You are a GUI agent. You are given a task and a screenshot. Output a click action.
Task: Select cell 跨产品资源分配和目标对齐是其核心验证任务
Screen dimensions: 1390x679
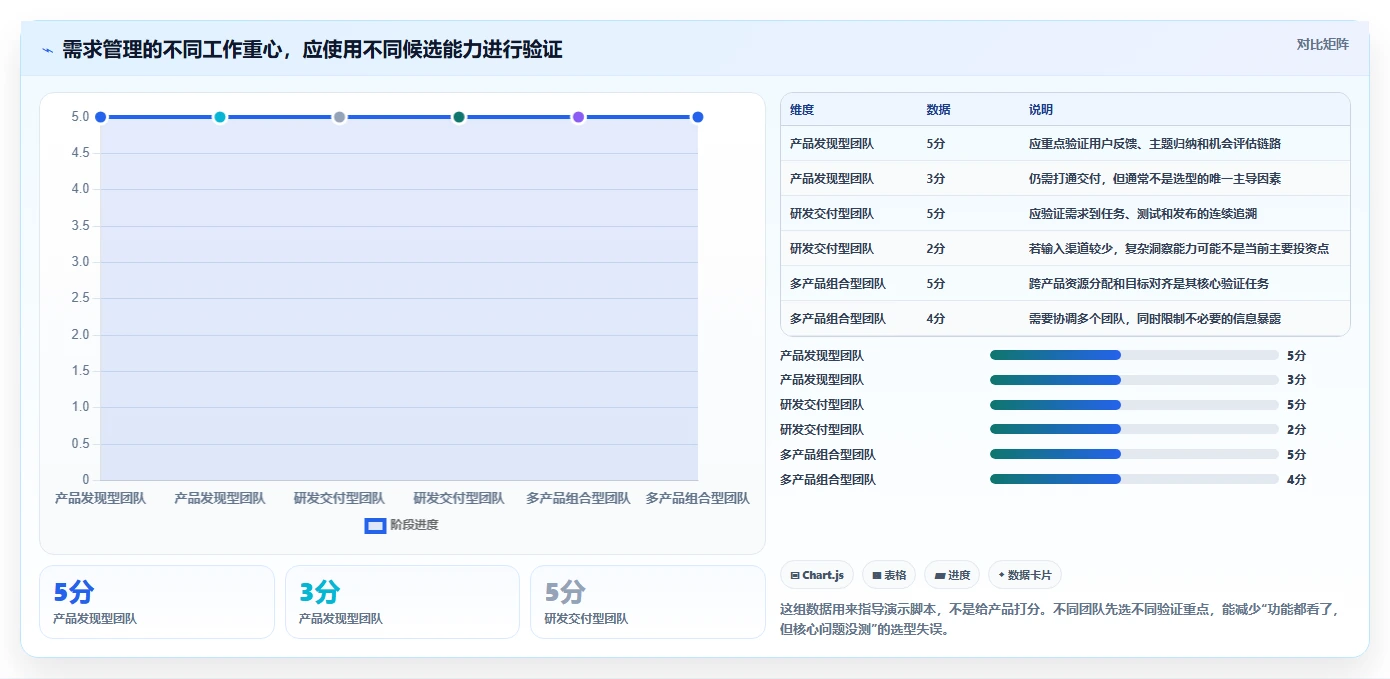tap(1149, 284)
